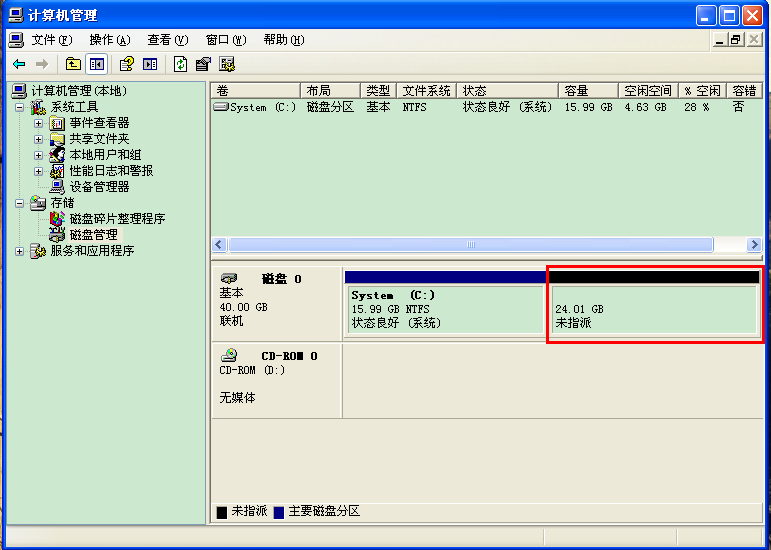Click the 磁盘碎片整理程序 icon
Image resolution: width=771 pixels, height=550 pixels.
57,219
